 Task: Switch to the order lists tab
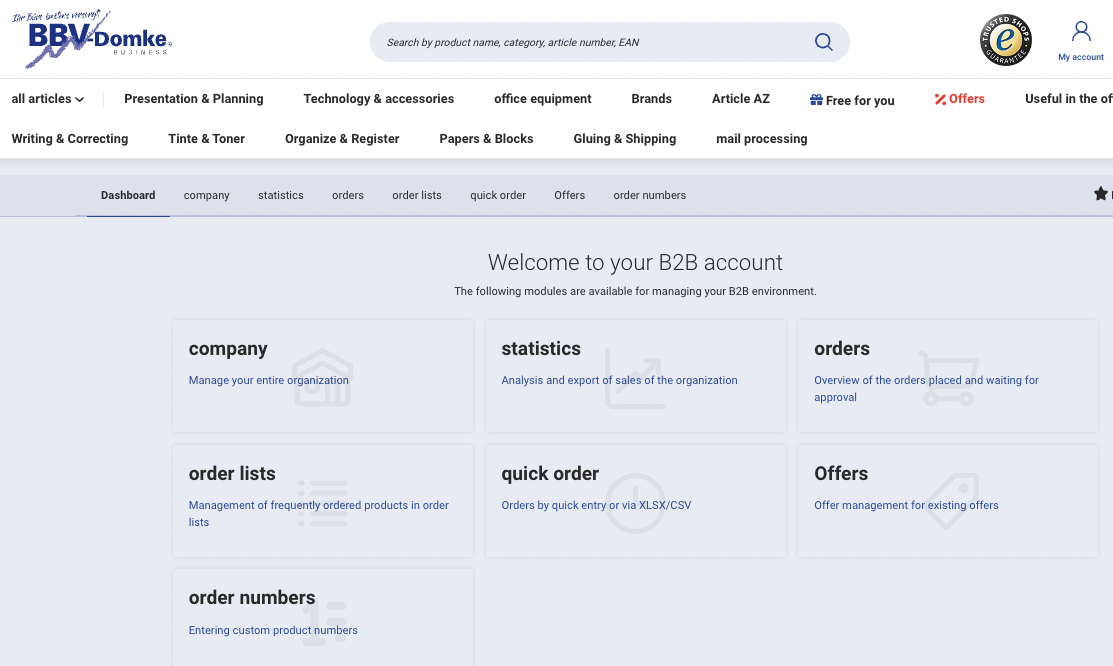pos(417,195)
